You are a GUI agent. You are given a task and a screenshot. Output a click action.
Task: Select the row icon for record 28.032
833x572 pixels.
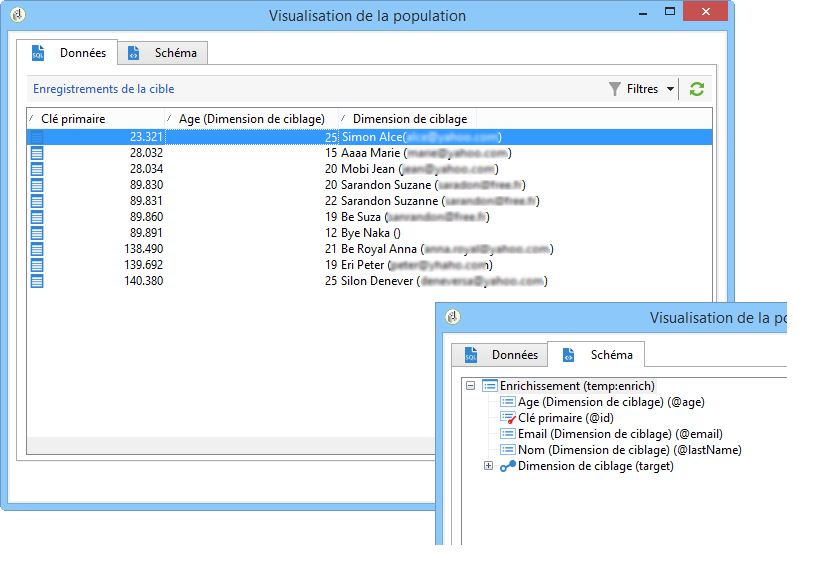point(37,153)
